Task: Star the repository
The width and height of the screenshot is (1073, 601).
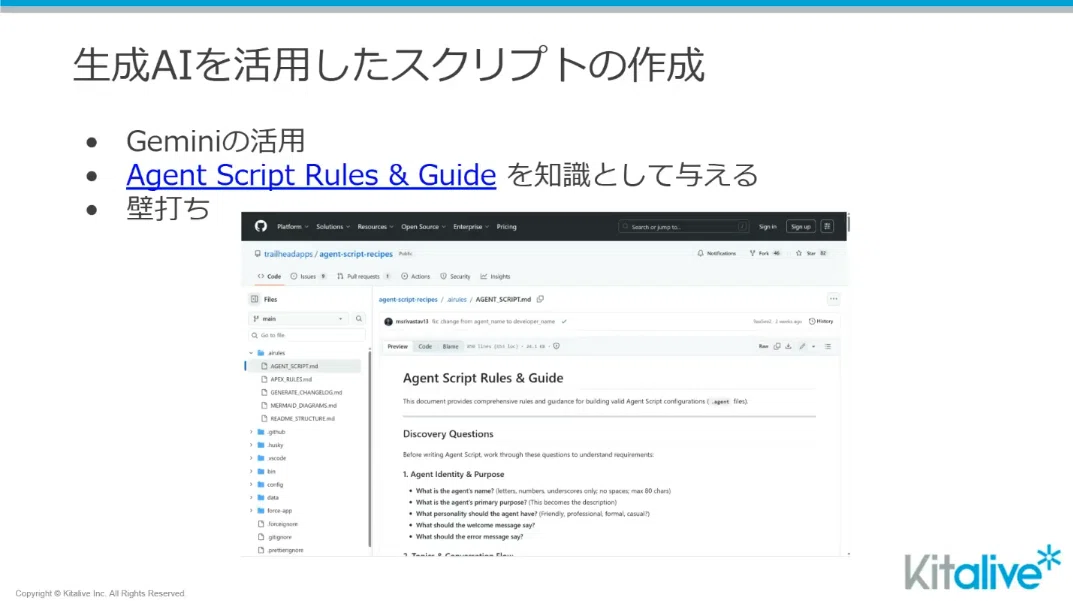Action: 812,253
